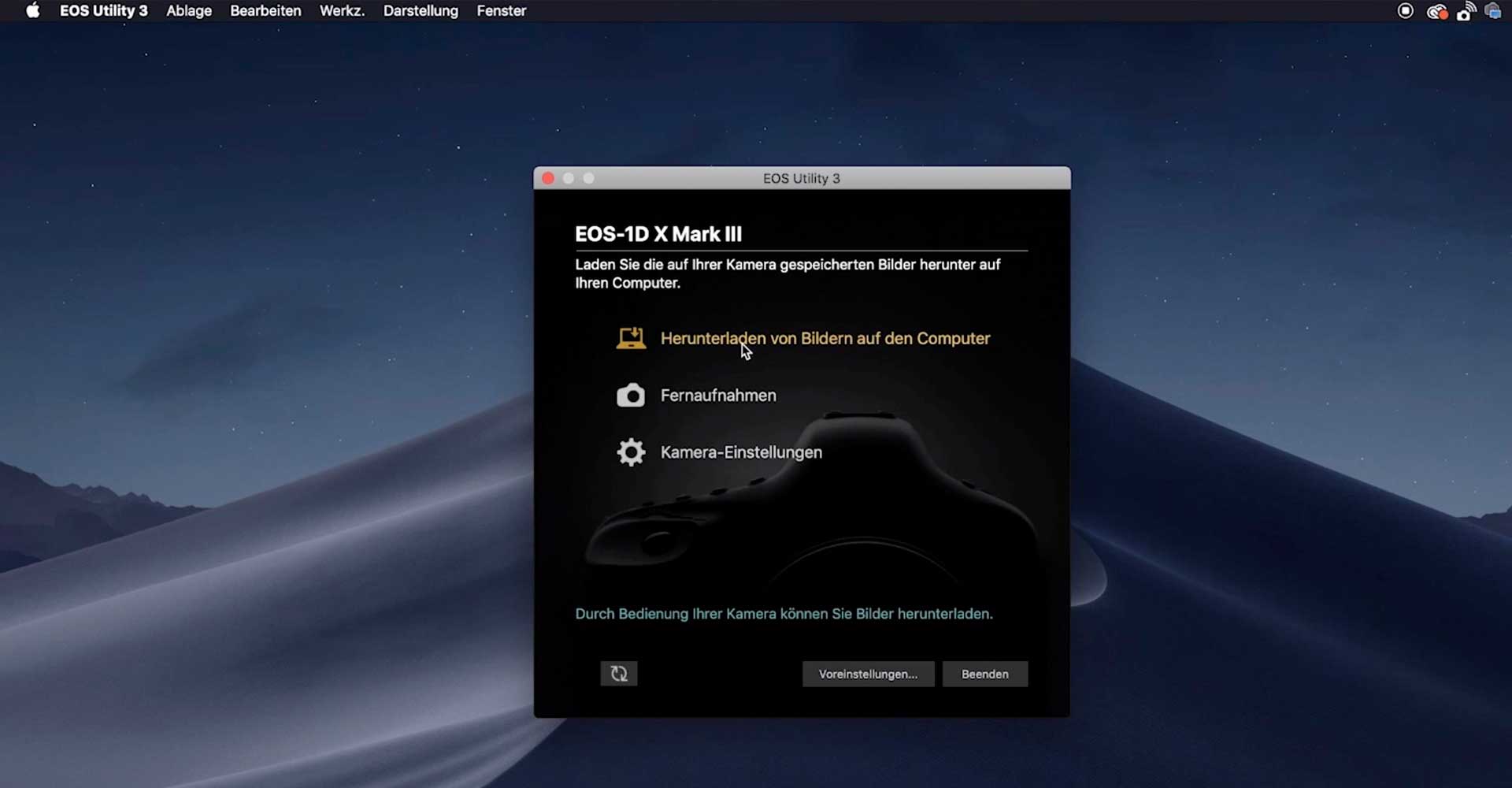Click the camera-broadcast menu bar icon
The width and height of the screenshot is (1512, 788).
click(1466, 11)
